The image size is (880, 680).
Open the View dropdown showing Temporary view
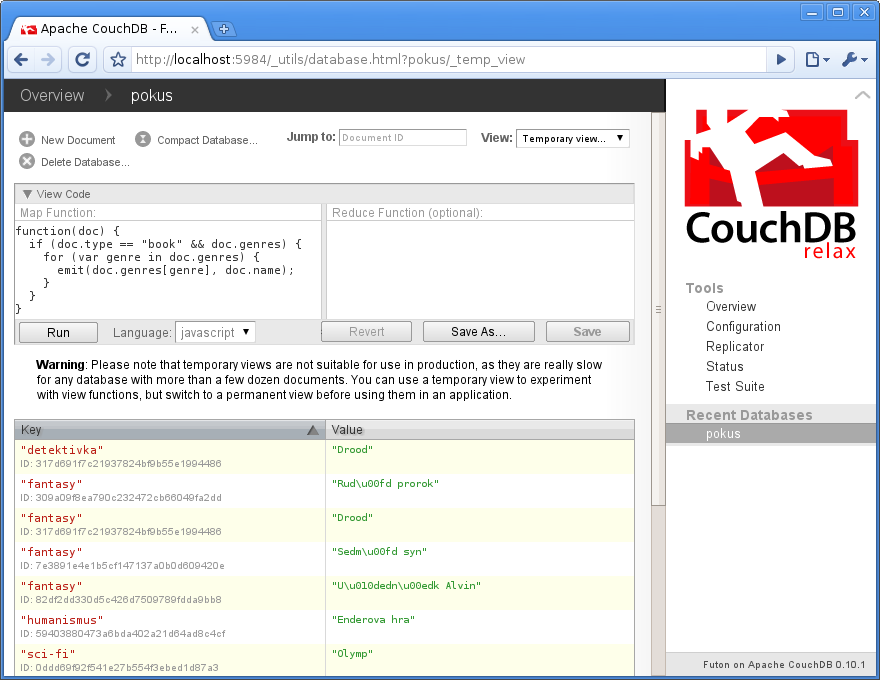tap(572, 139)
